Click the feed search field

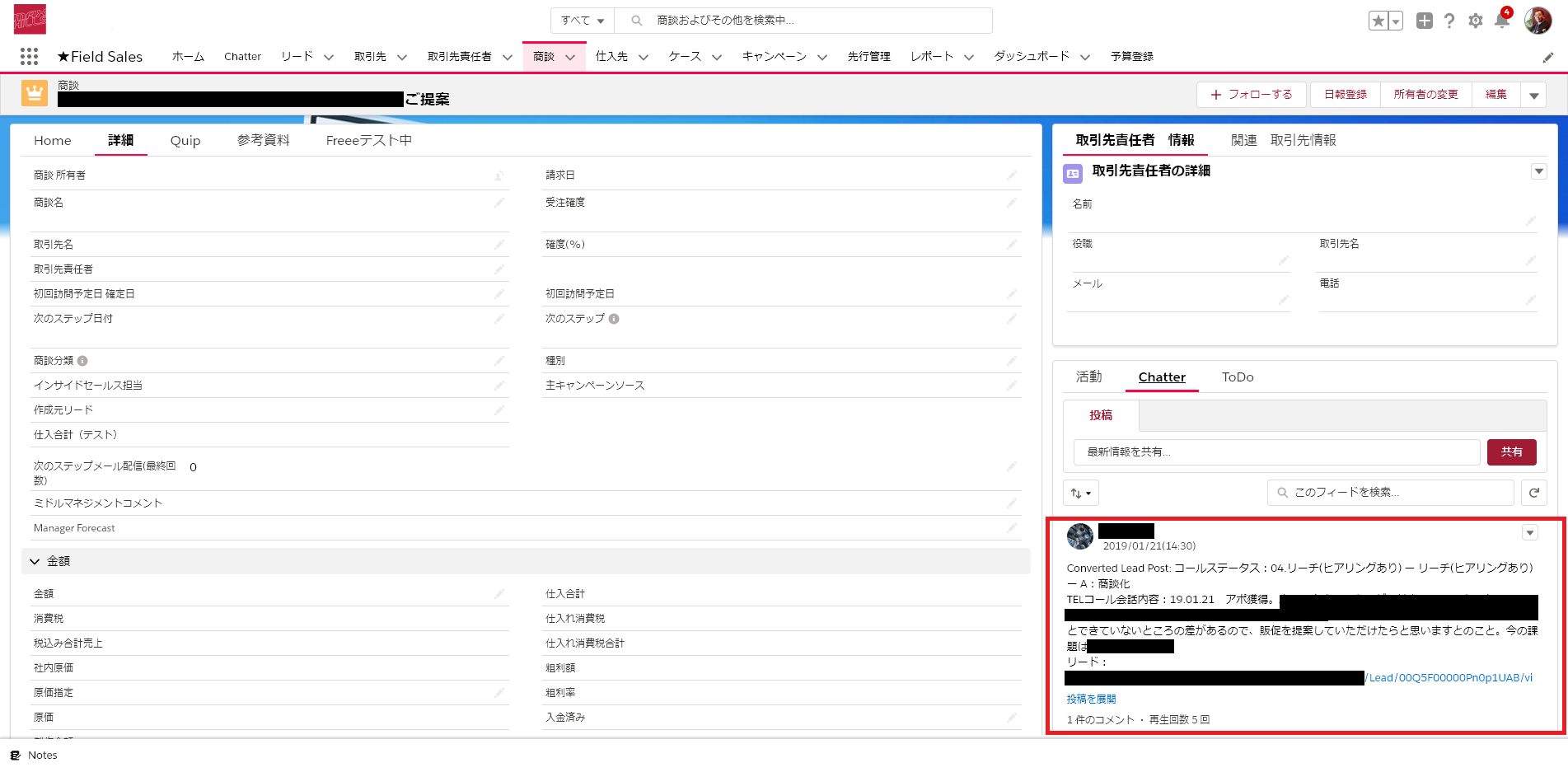(1394, 493)
